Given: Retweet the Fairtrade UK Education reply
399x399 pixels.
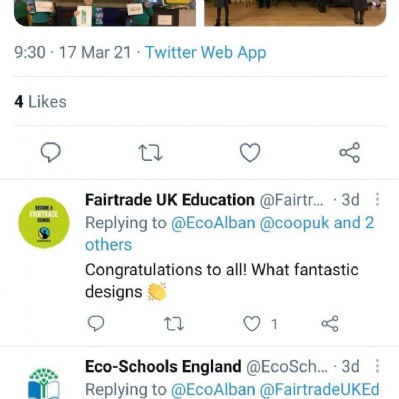Looking at the screenshot, I should [174, 324].
